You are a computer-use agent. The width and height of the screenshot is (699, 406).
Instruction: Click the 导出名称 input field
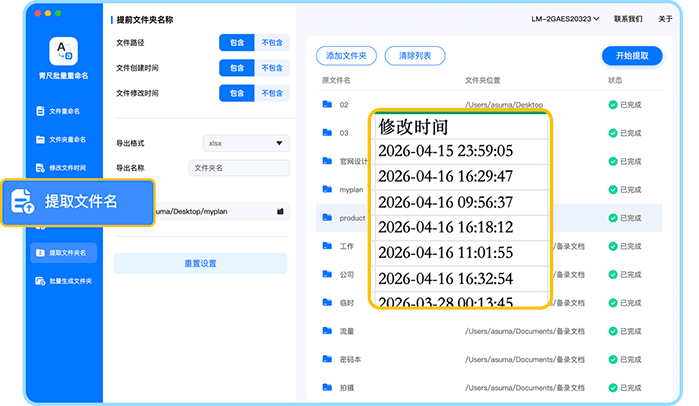239,168
